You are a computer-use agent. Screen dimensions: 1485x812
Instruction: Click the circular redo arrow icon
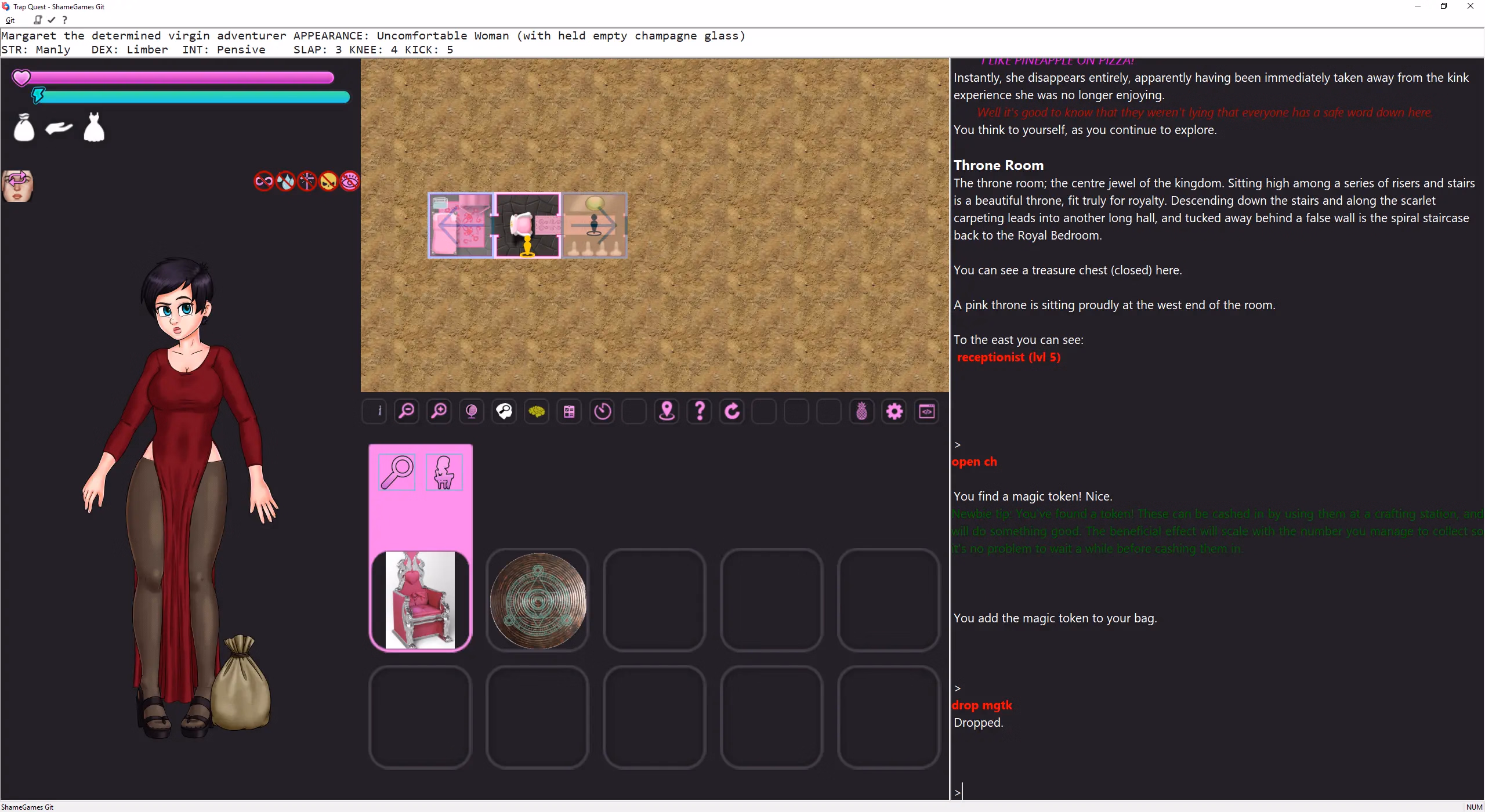pyautogui.click(x=732, y=411)
